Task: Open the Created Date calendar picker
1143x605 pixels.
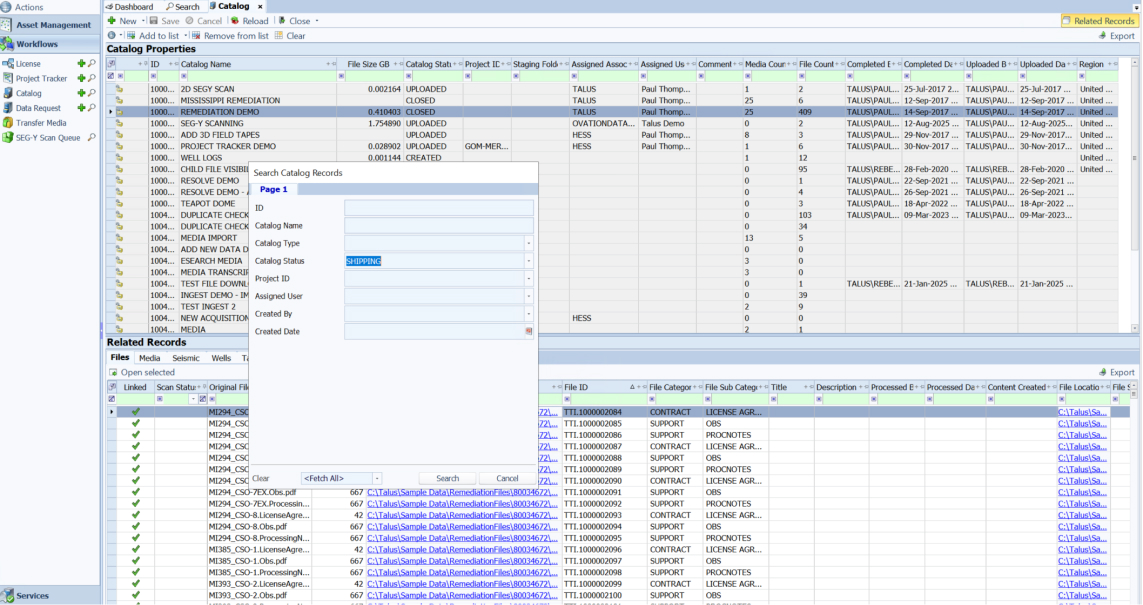Action: 529,331
